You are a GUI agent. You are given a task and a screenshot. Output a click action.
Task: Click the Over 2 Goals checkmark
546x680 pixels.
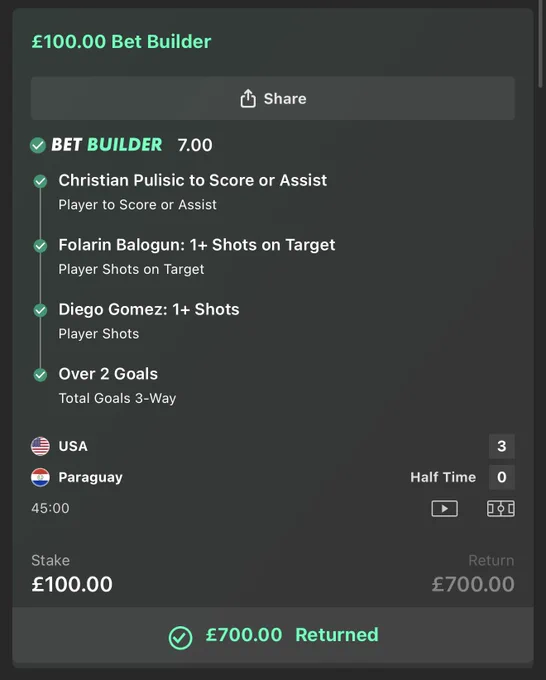(x=40, y=375)
